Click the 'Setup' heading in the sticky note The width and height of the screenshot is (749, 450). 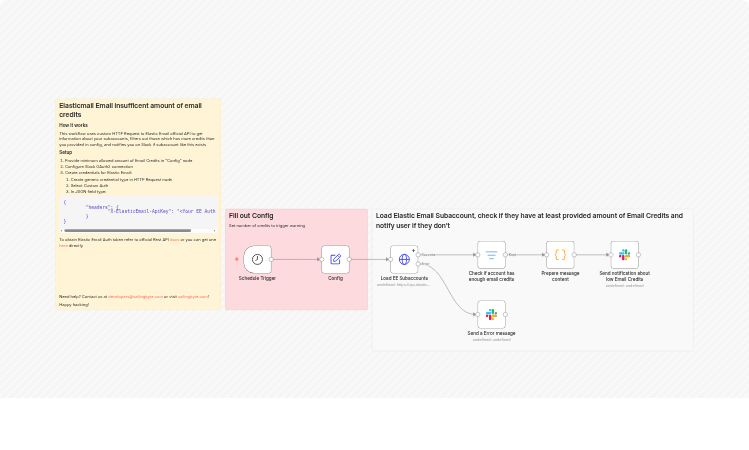[65, 152]
